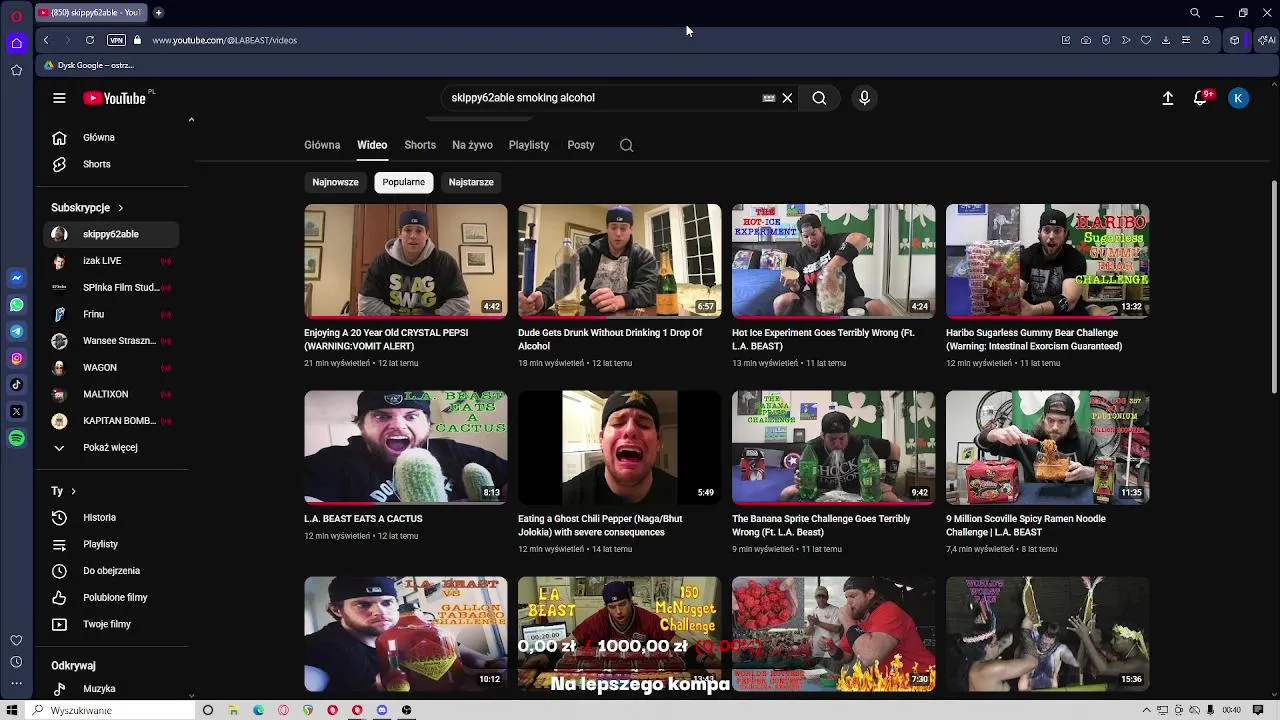Open X (Twitter) in the Opera sidebar
The width and height of the screenshot is (1280, 720).
coord(16,411)
